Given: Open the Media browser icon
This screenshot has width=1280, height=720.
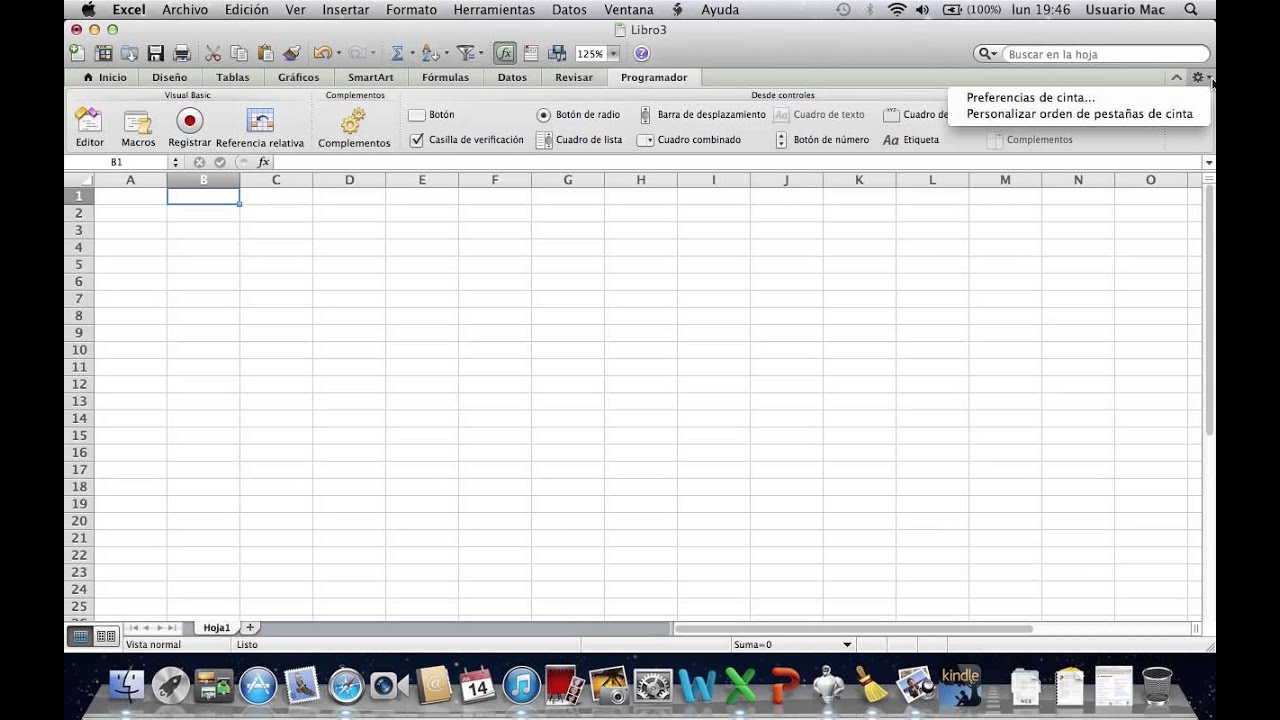Looking at the screenshot, I should click(x=558, y=54).
